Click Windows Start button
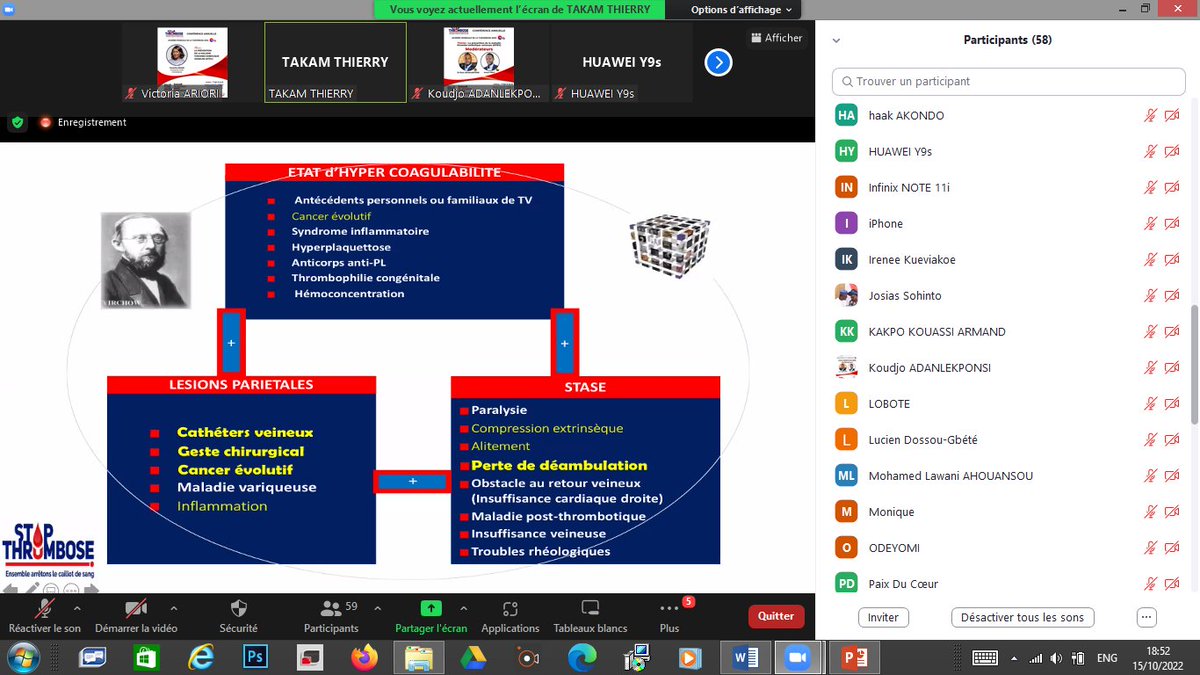The image size is (1200, 675). pos(22,657)
